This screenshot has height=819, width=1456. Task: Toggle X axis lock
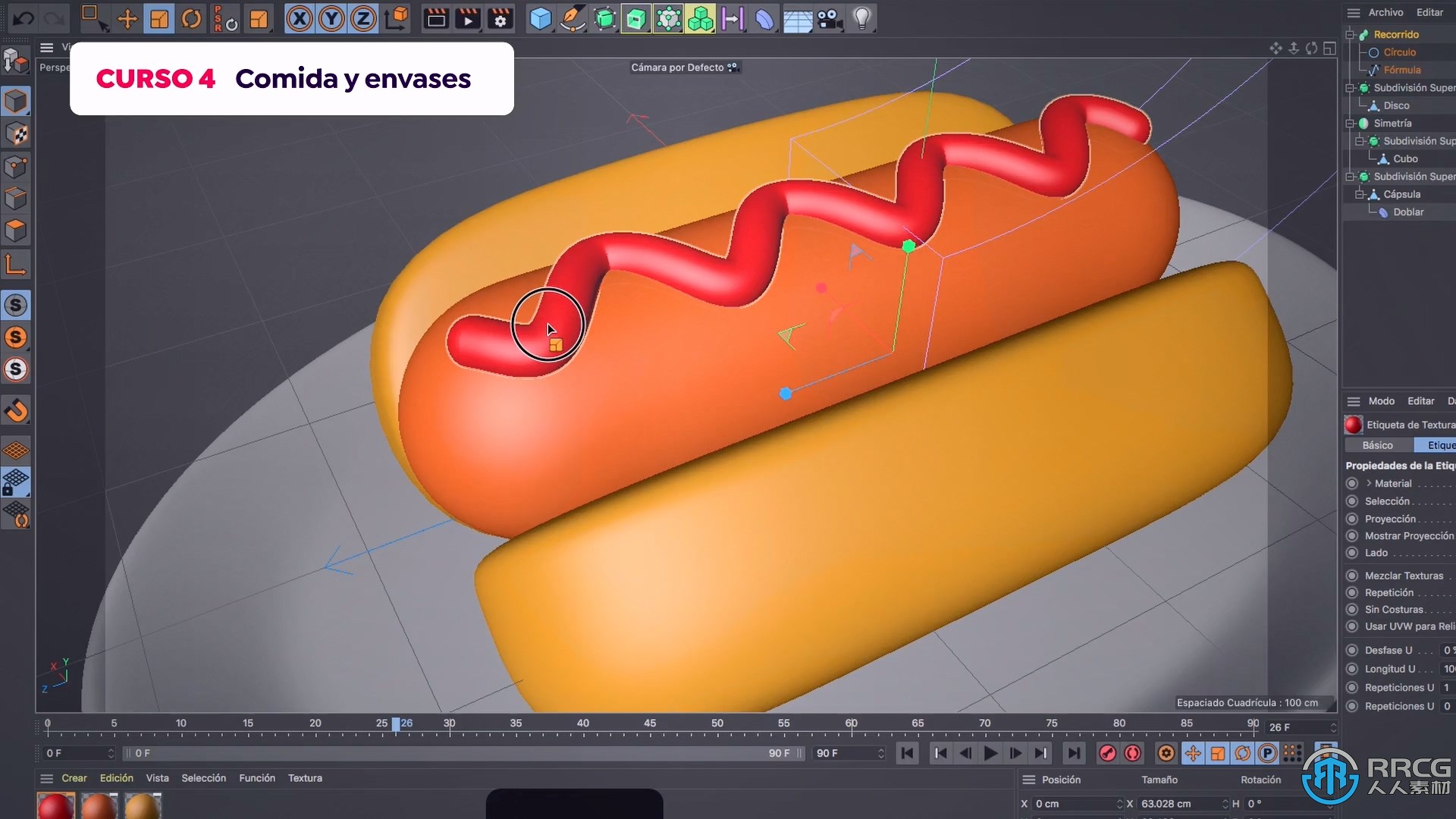click(x=300, y=18)
